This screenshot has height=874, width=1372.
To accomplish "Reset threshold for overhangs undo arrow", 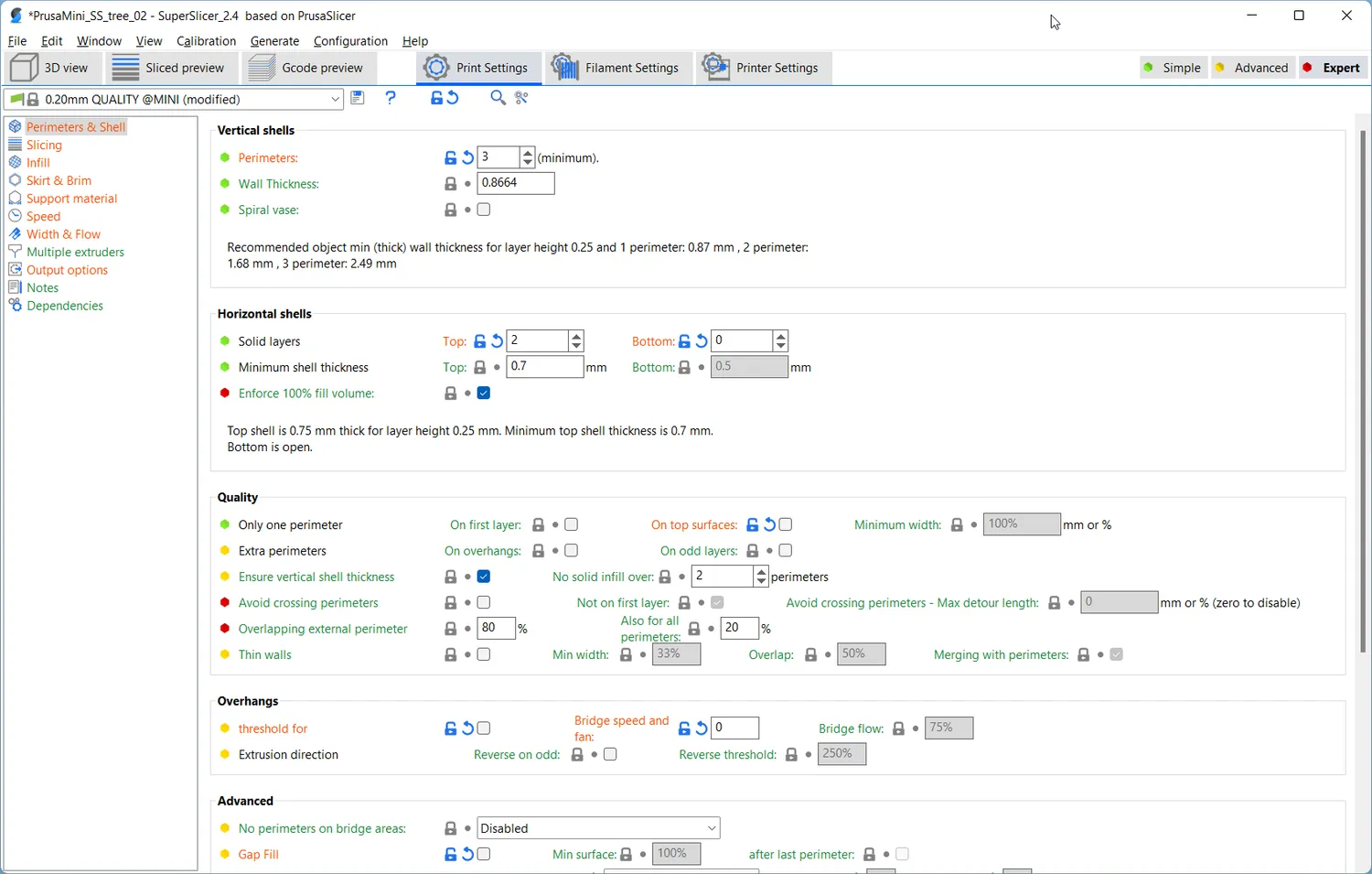I will coord(467,728).
